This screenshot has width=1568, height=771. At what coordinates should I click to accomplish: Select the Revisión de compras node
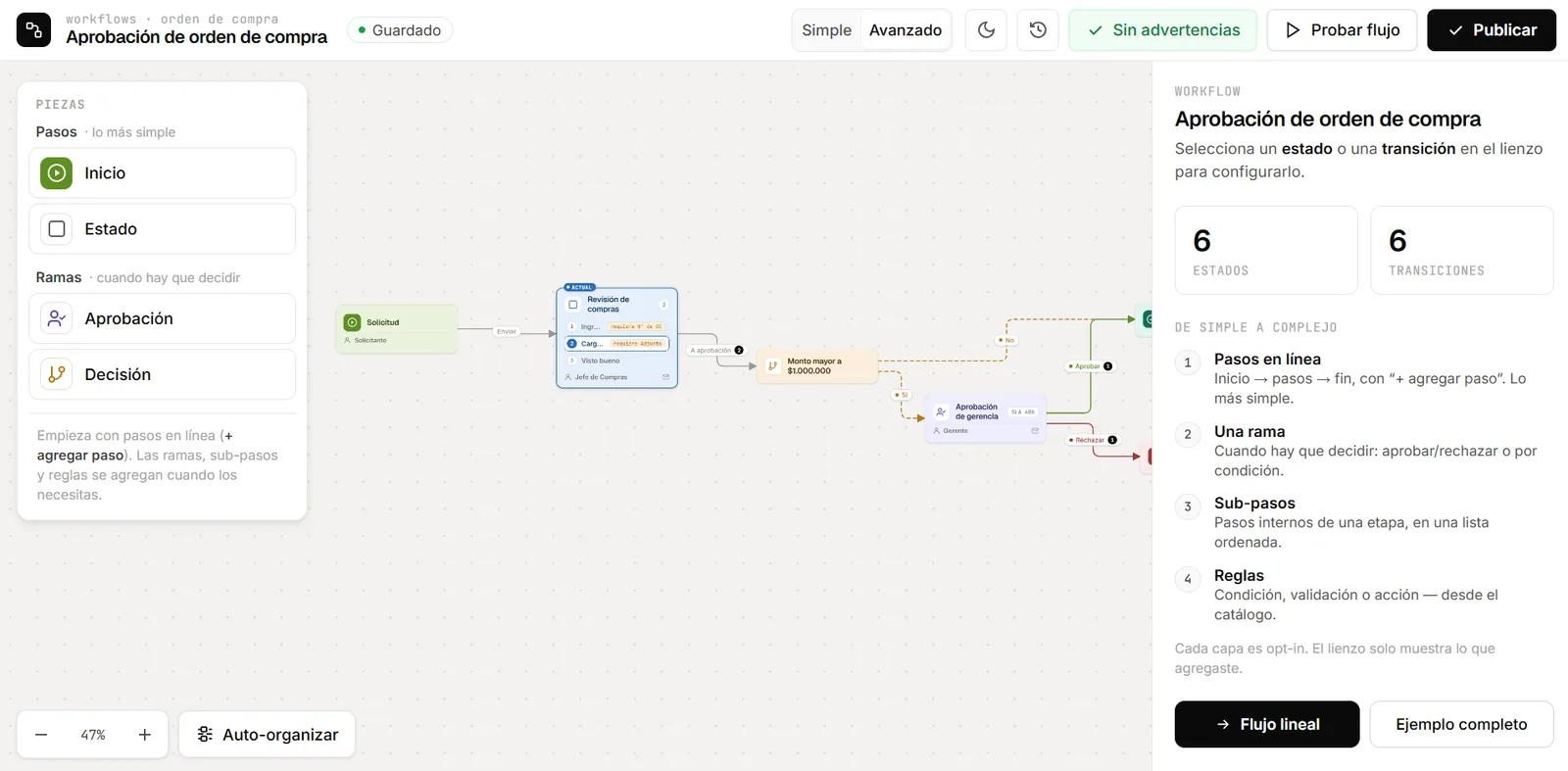click(616, 338)
